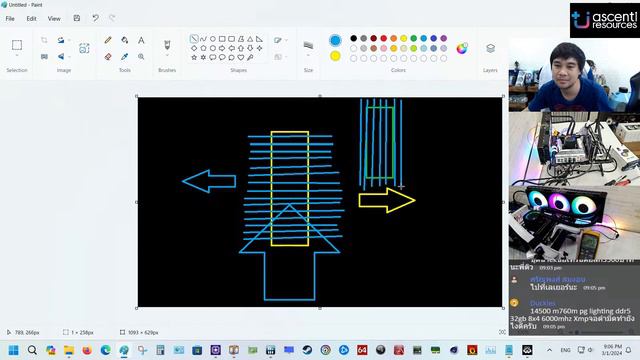Select the blue Color 1 circle
The image size is (640, 360).
tap(335, 40)
